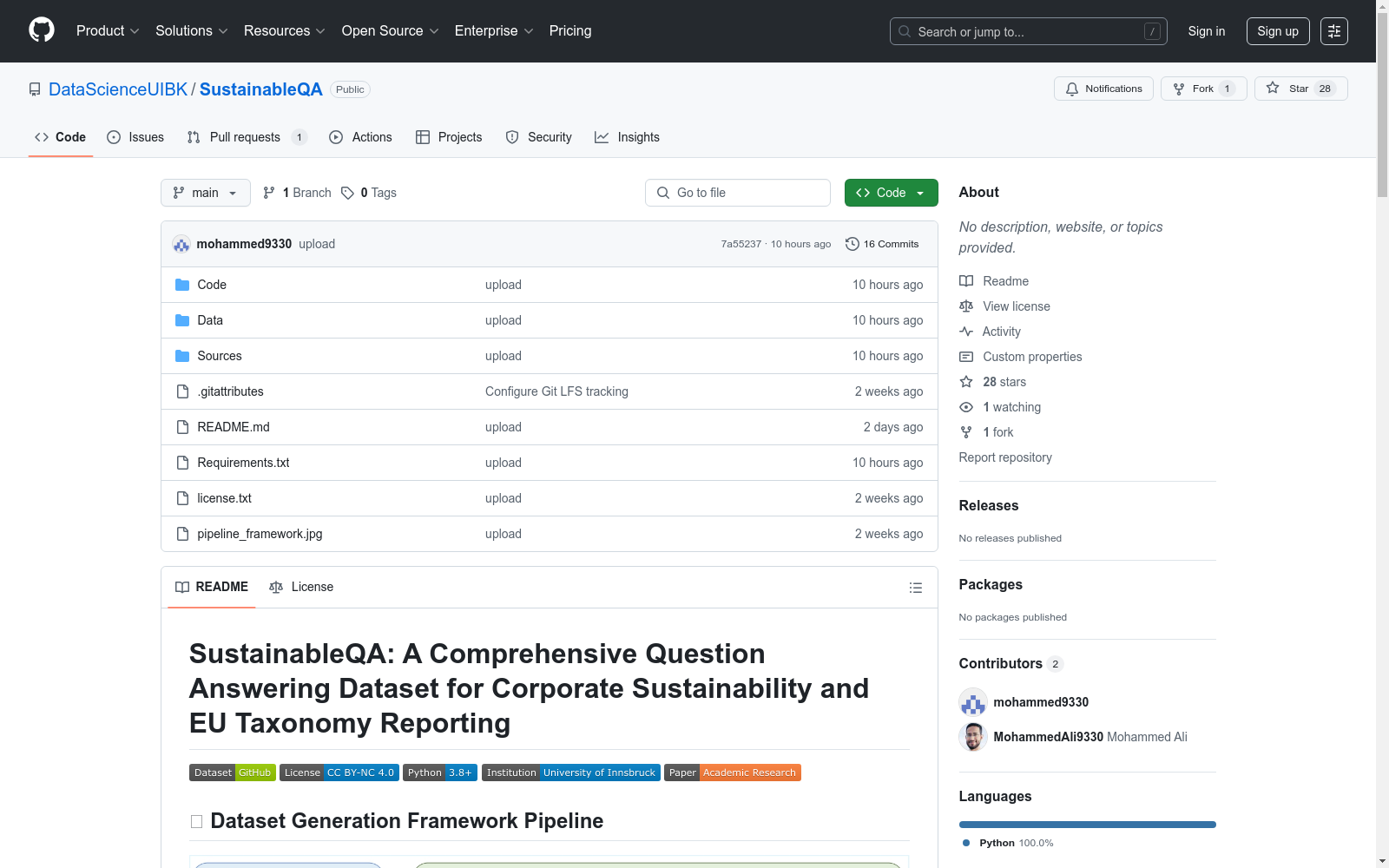This screenshot has width=1389, height=868.
Task: Click the branch icon beside 1 Branch
Action: 269,193
